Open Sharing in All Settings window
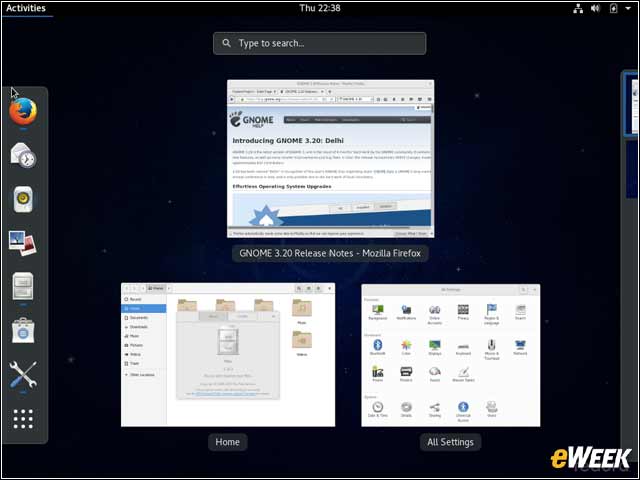 pos(435,409)
